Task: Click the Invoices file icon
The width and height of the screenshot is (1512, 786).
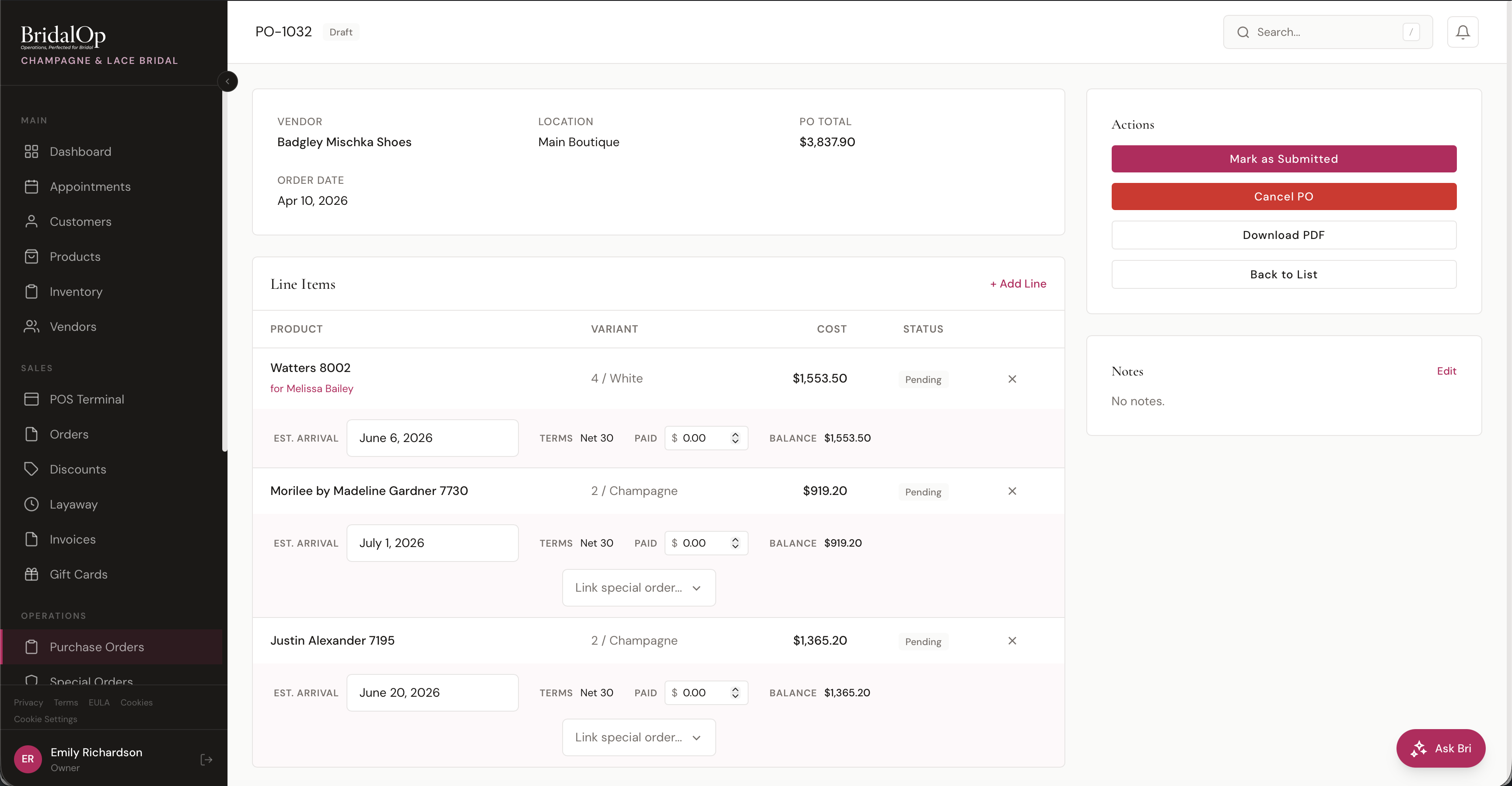Action: pyautogui.click(x=31, y=540)
